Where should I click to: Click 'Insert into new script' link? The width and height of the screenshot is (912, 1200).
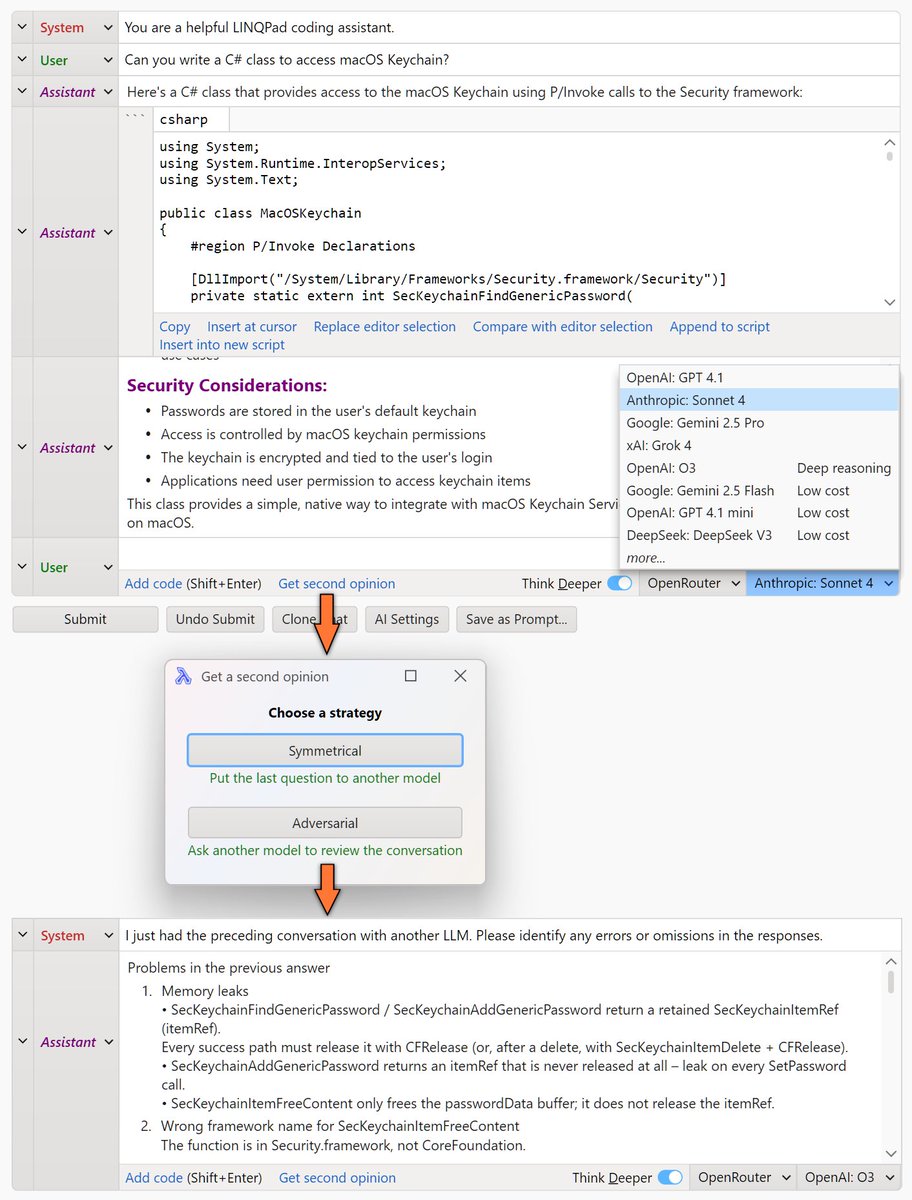[x=222, y=345]
